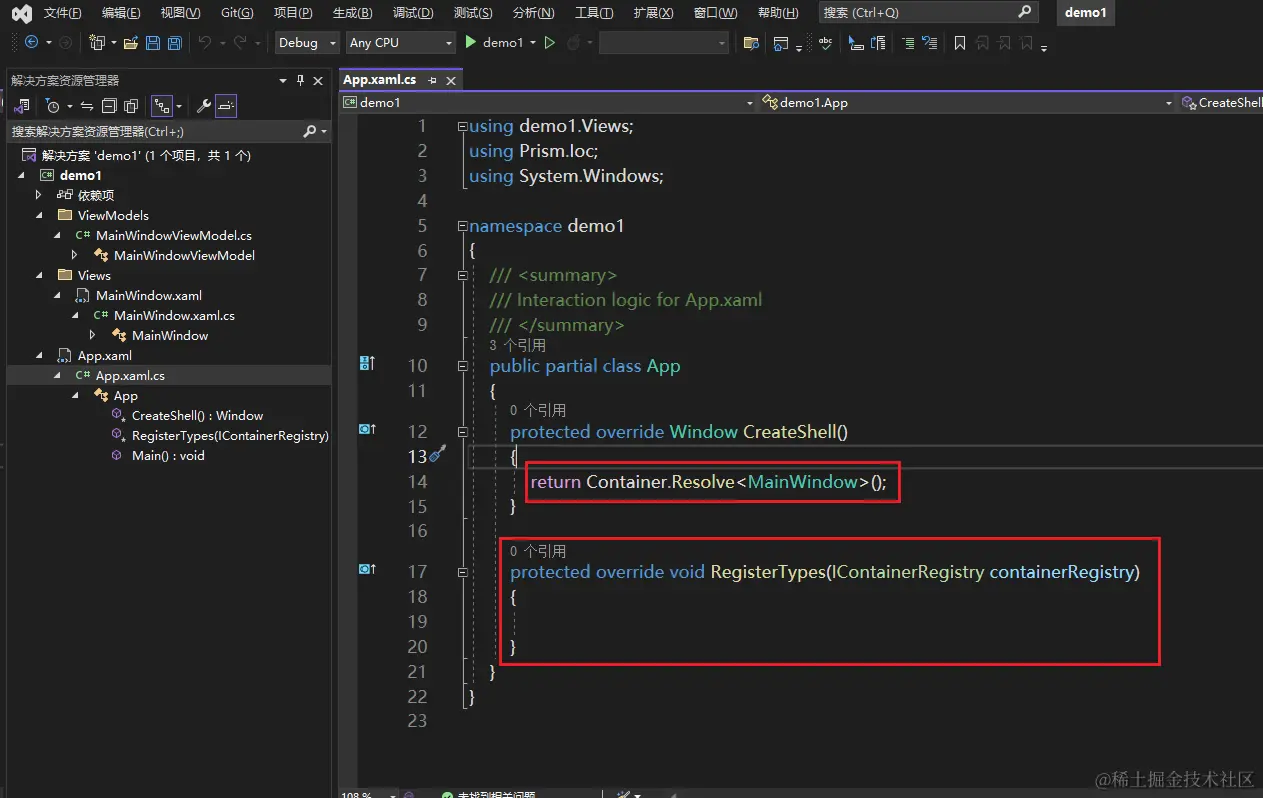Click the spell checker abc icon
Viewport: 1263px width, 798px height.
point(825,43)
